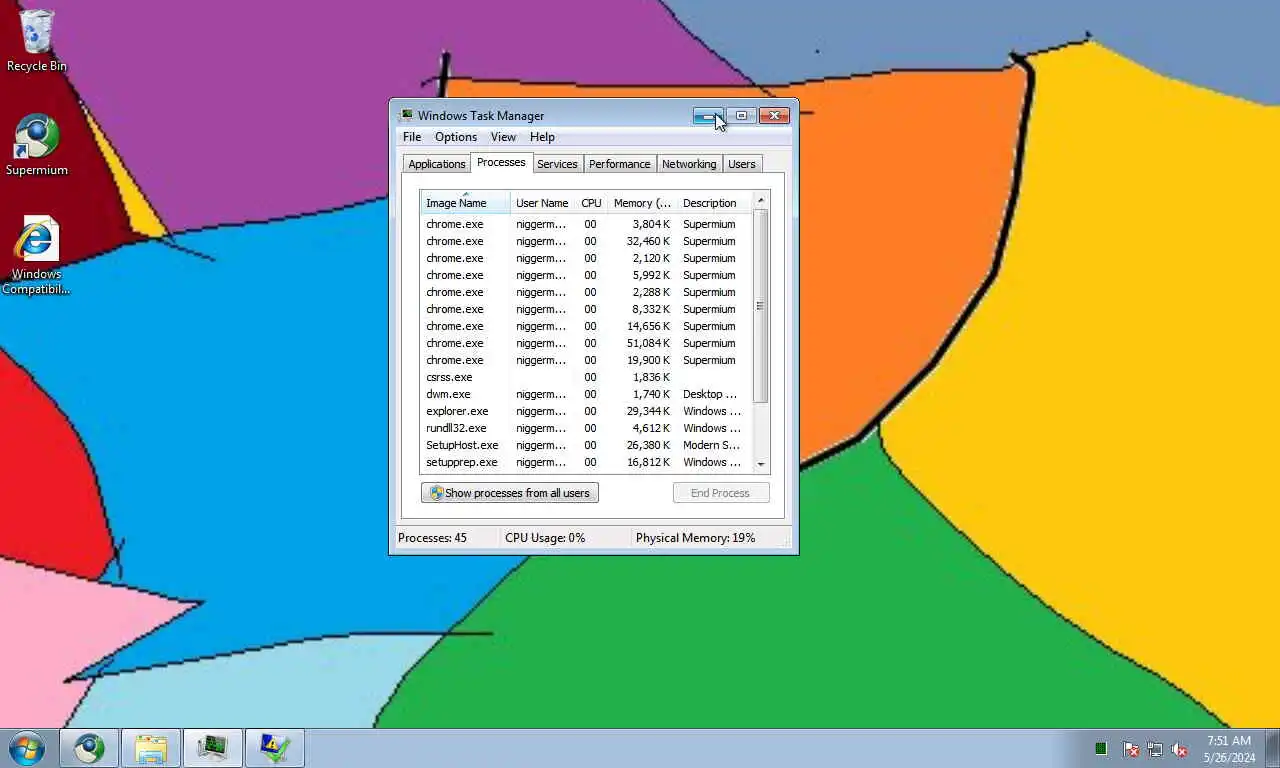
Task: Click the Task Manager title bar icon
Action: pyautogui.click(x=405, y=116)
